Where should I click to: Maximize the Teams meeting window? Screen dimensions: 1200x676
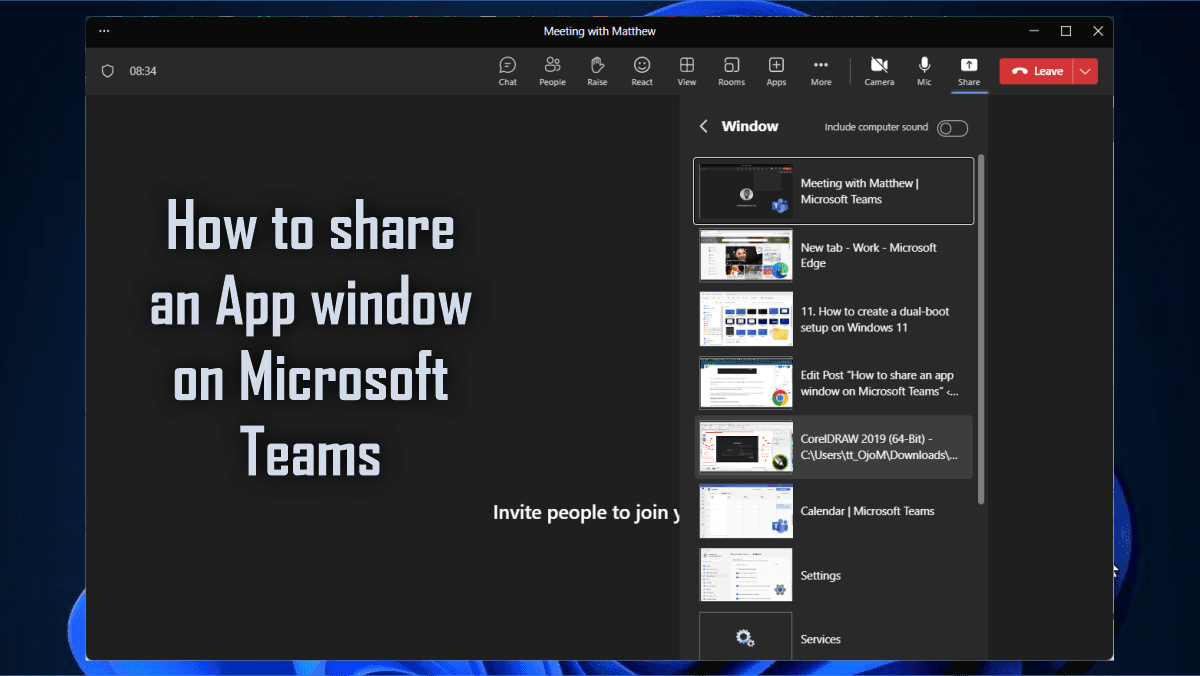(x=1066, y=31)
